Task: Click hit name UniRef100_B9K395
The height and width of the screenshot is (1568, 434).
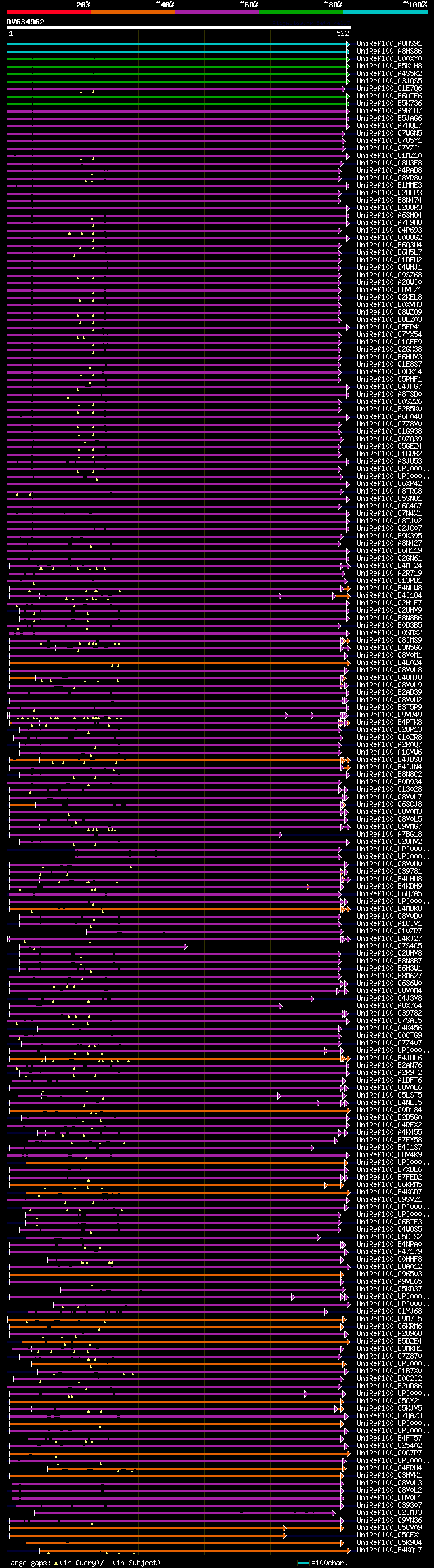Action: pyautogui.click(x=389, y=536)
